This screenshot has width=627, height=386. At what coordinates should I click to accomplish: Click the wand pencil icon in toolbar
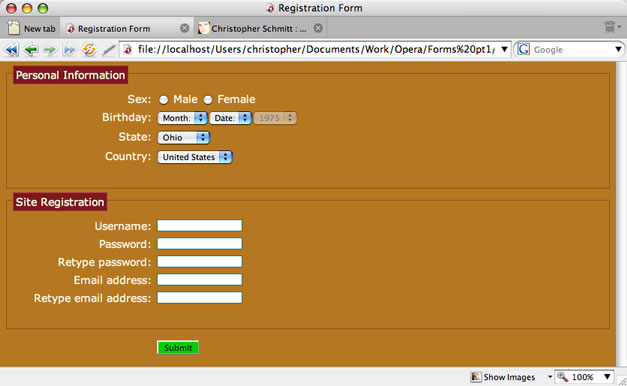tap(108, 50)
